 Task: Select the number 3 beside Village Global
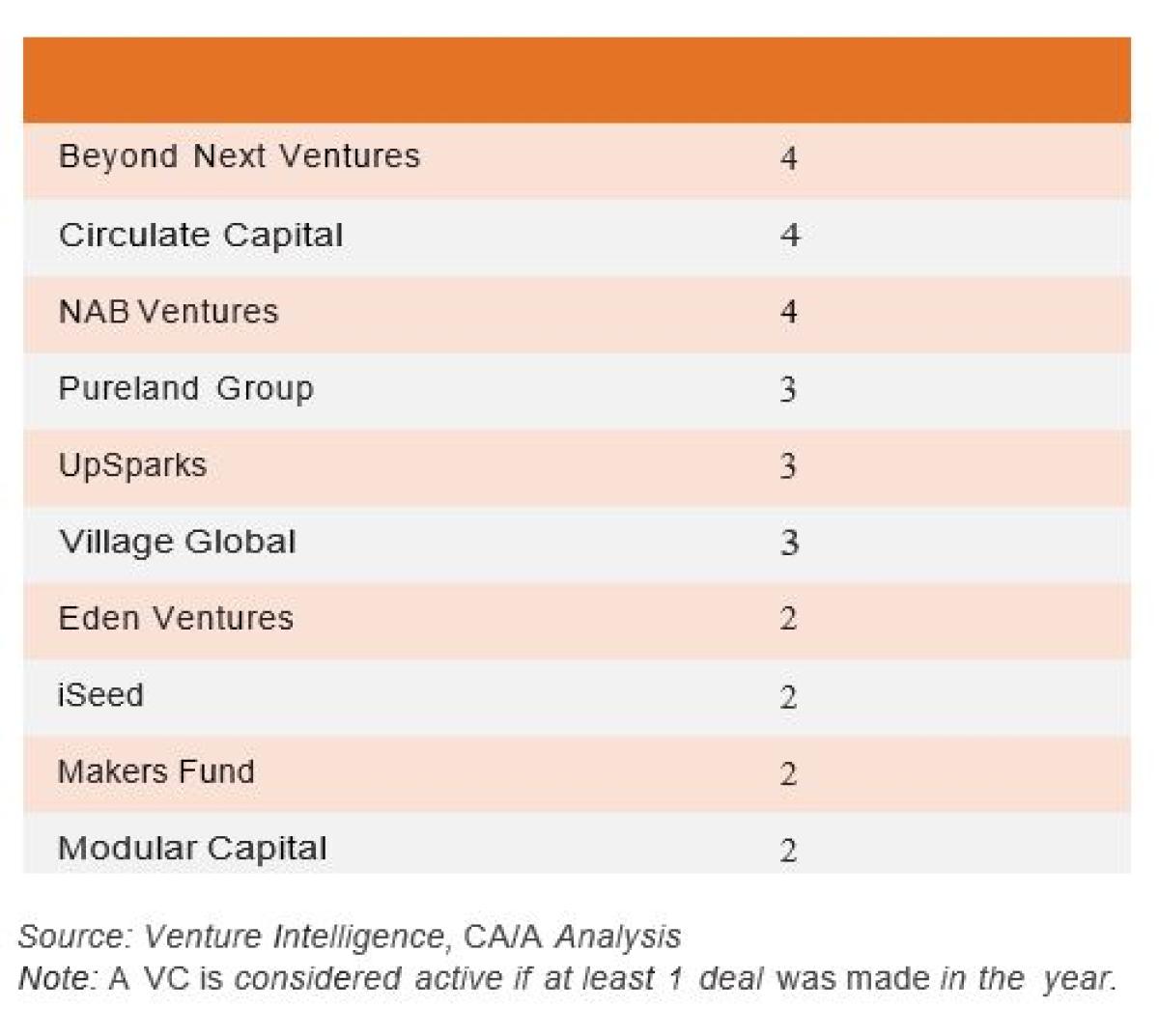pos(789,543)
